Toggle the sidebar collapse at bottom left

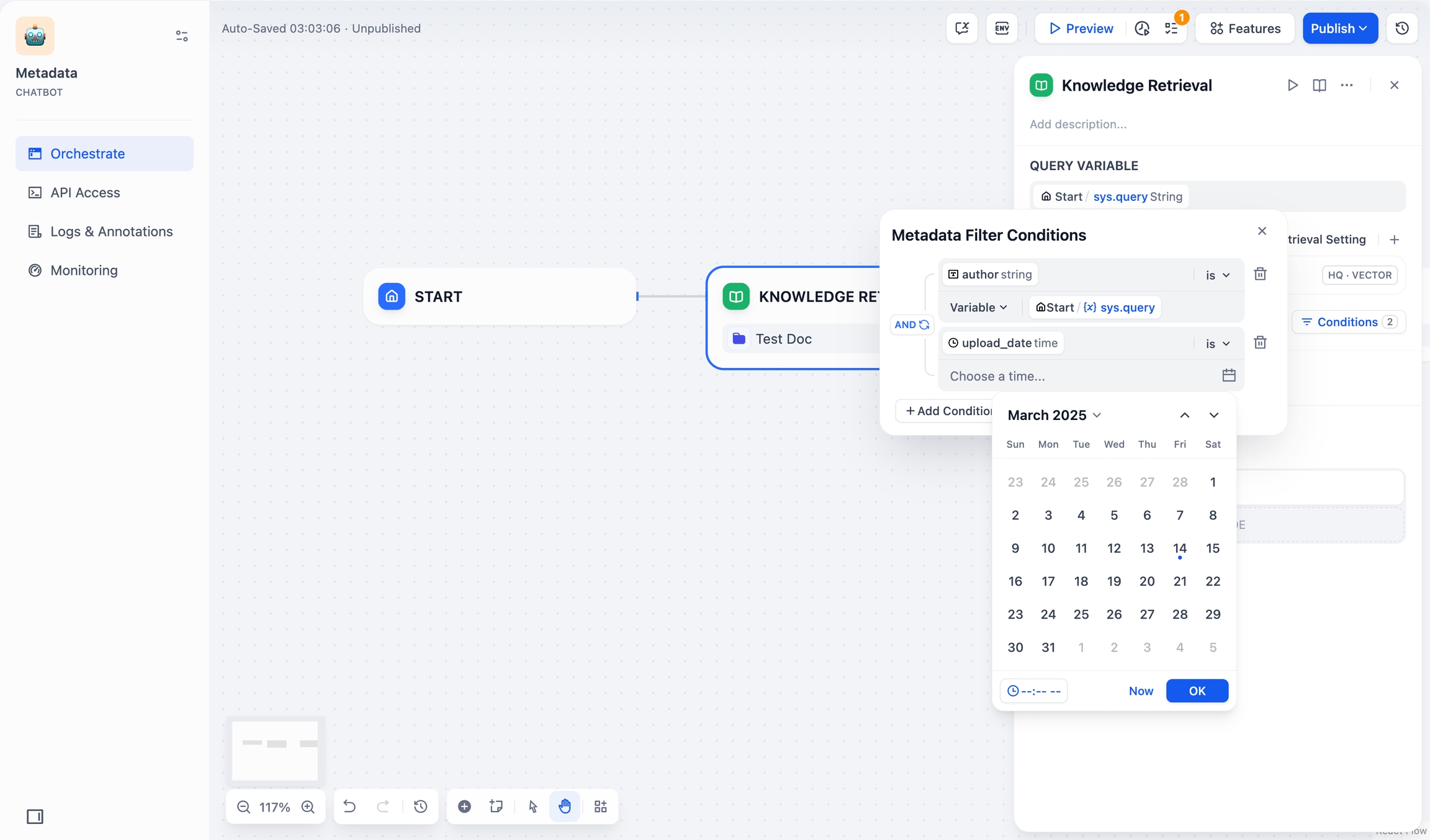click(x=35, y=816)
